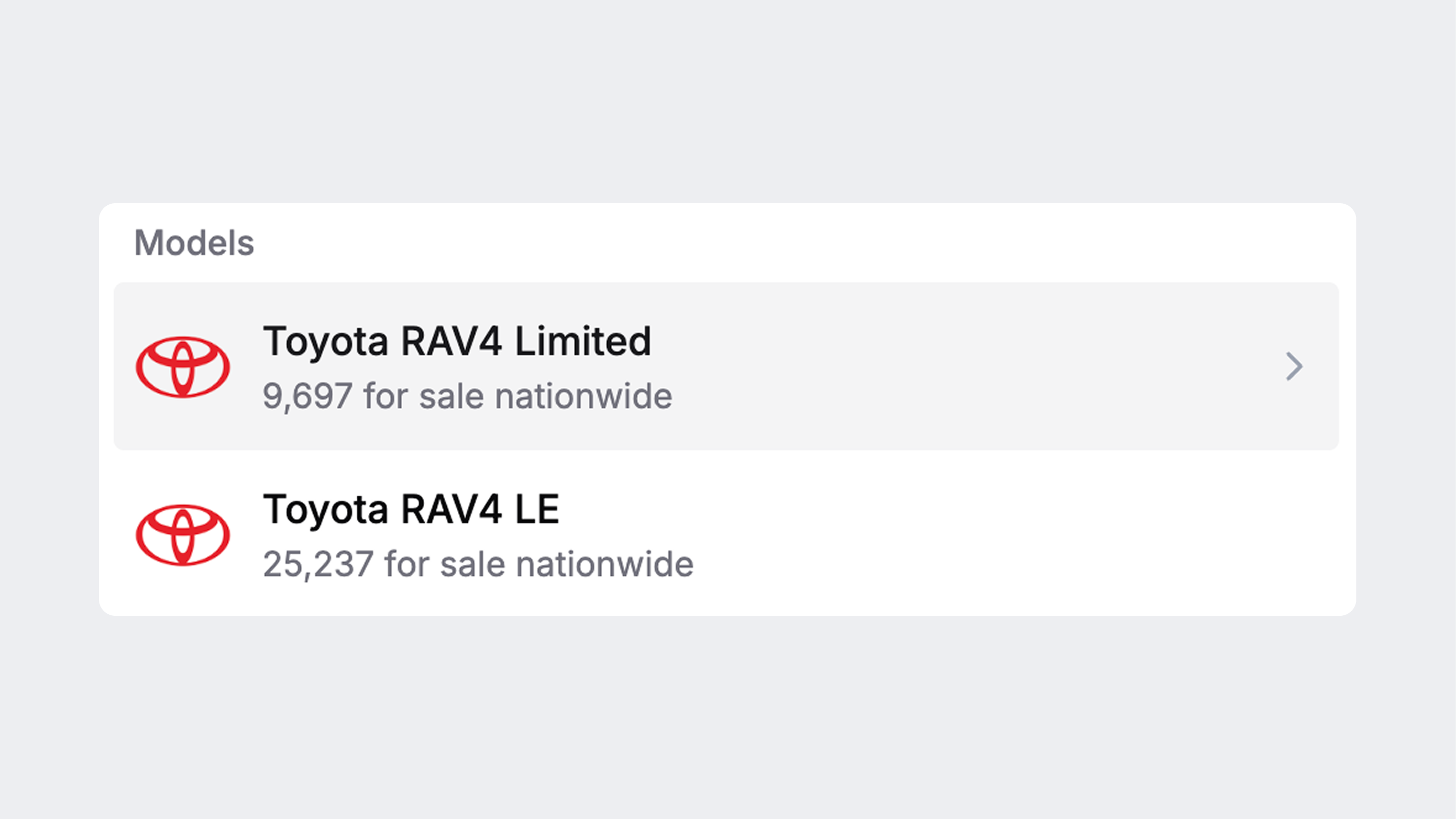Click nationwide in the RAV4 Limited subtitle
Screen dimensions: 1456x819
click(x=584, y=396)
